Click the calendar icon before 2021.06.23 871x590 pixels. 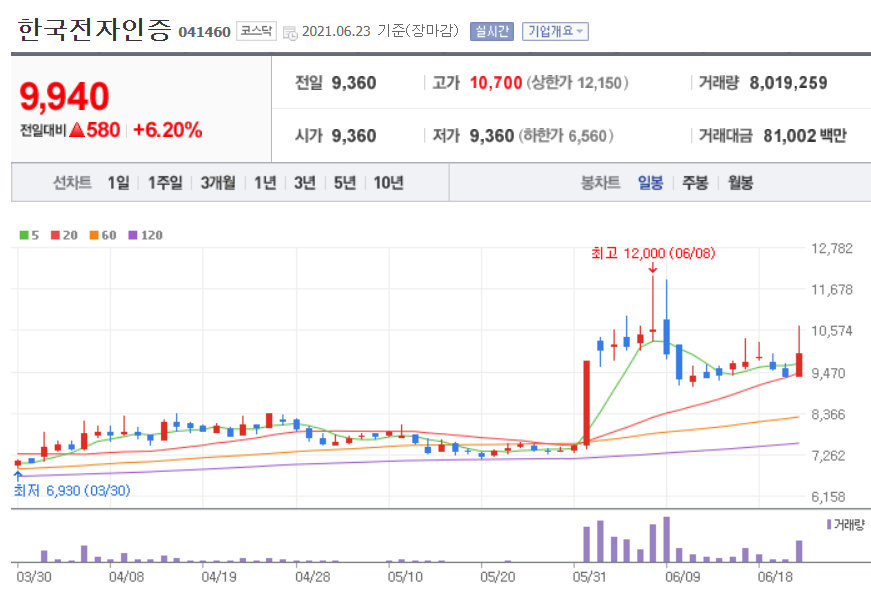pyautogui.click(x=290, y=32)
